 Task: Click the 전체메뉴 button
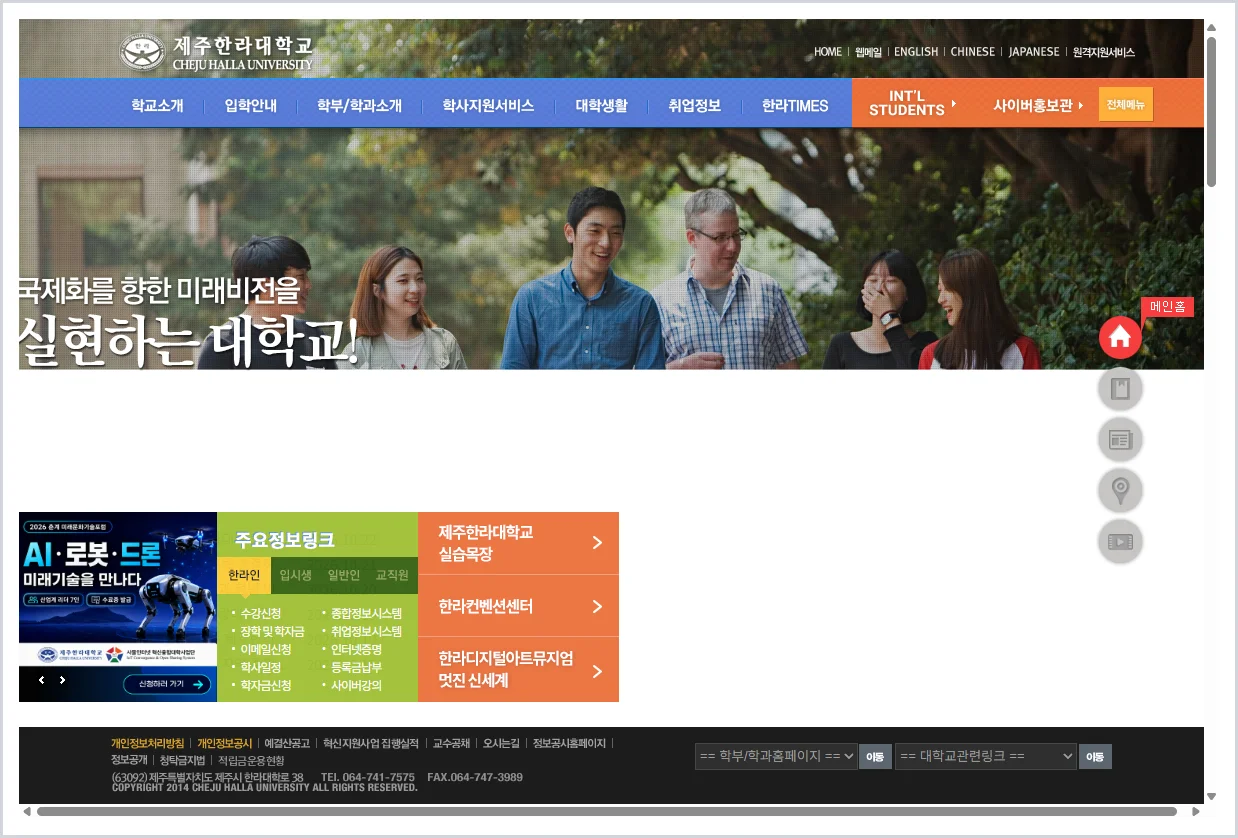[1125, 104]
